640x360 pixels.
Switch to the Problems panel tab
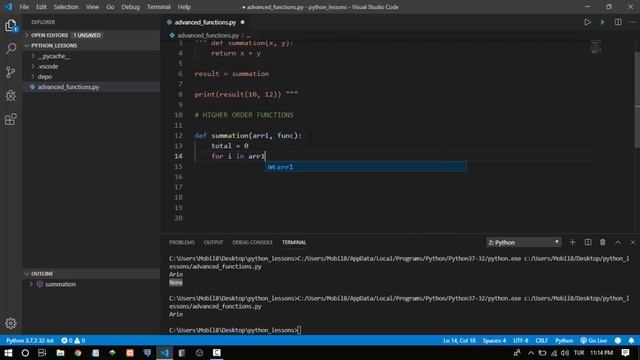182,242
